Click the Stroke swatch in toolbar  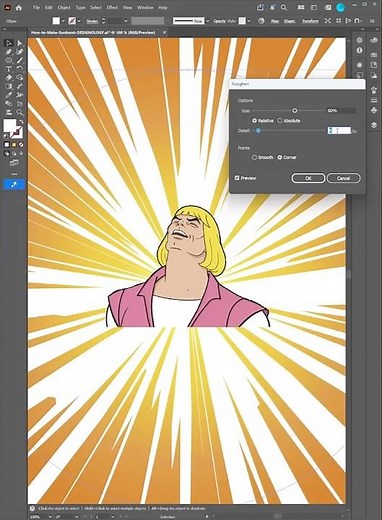(x=17, y=133)
